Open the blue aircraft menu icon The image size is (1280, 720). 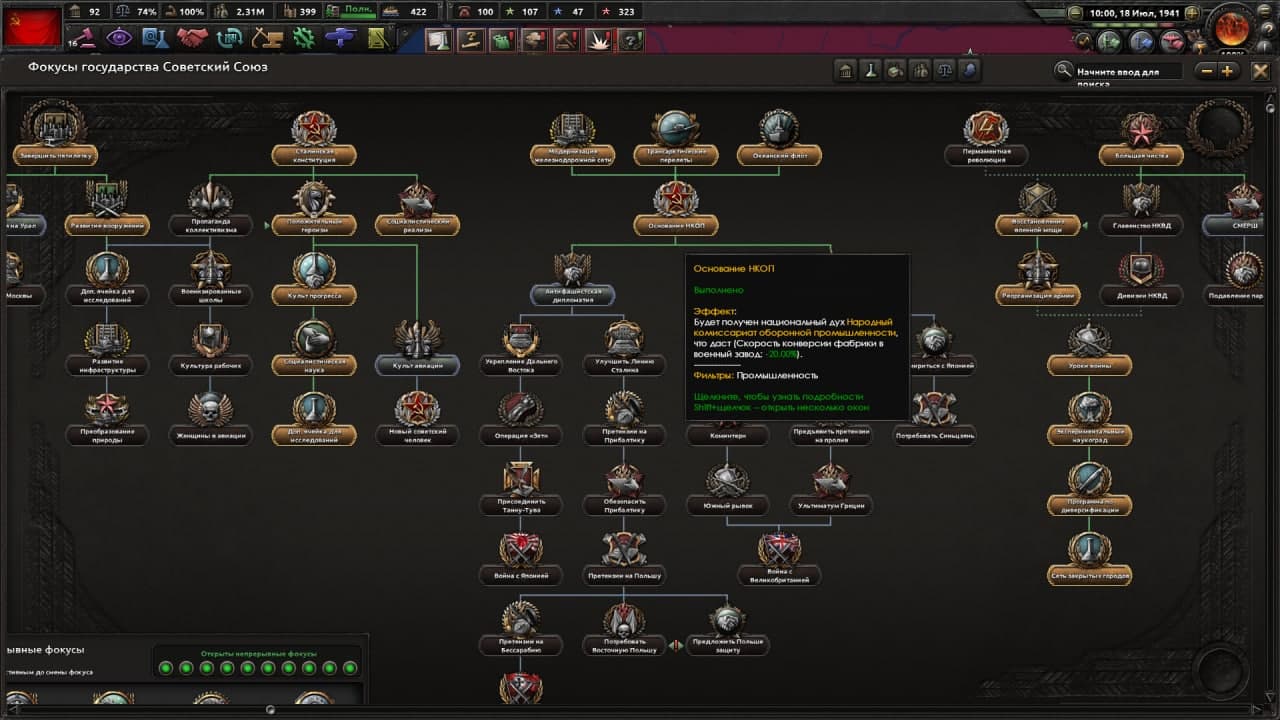point(341,38)
